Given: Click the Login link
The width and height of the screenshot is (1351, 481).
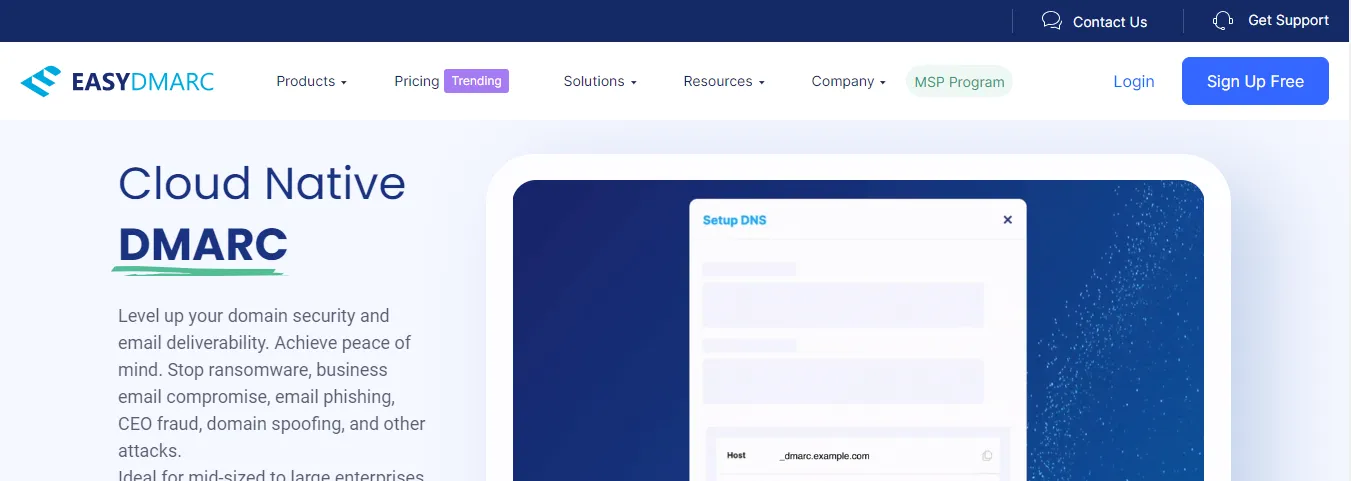Looking at the screenshot, I should [x=1134, y=81].
